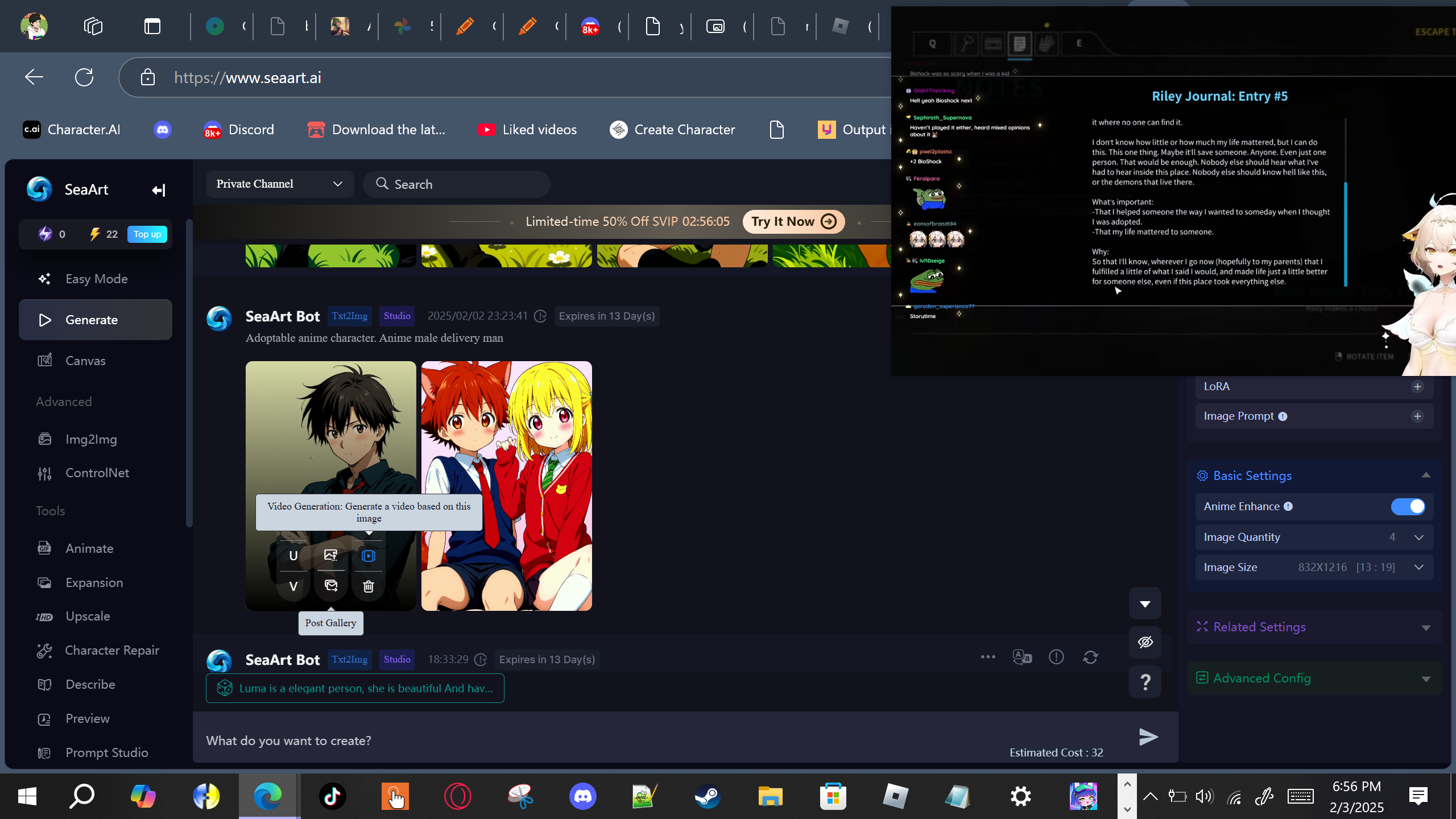This screenshot has width=1456, height=819.
Task: Delete the generated image with trash icon
Action: 369,586
